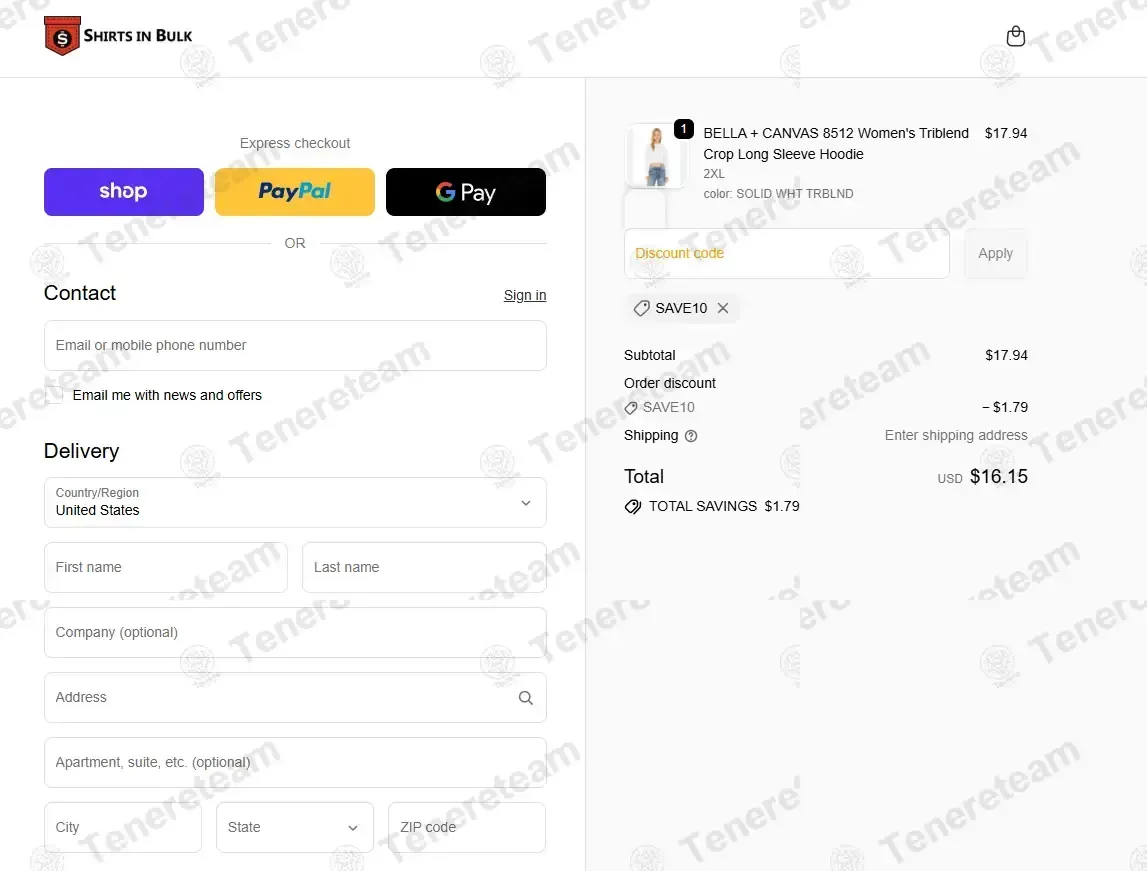Click the SAVE10 tag icon in chip
1147x871 pixels.
point(641,308)
